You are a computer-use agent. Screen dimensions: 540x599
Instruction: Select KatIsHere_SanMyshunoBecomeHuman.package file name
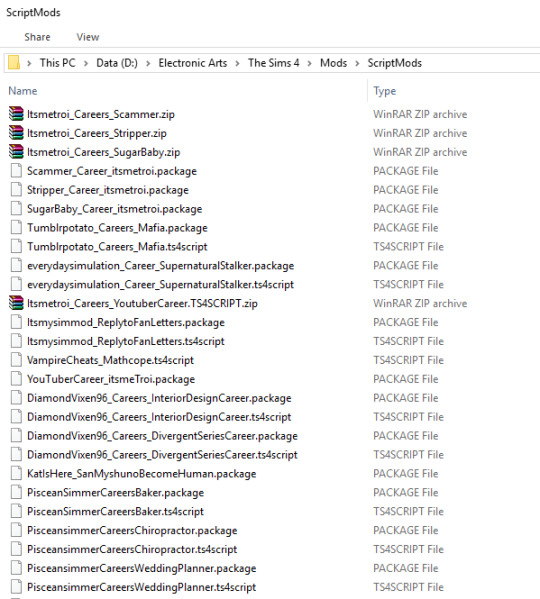141,474
